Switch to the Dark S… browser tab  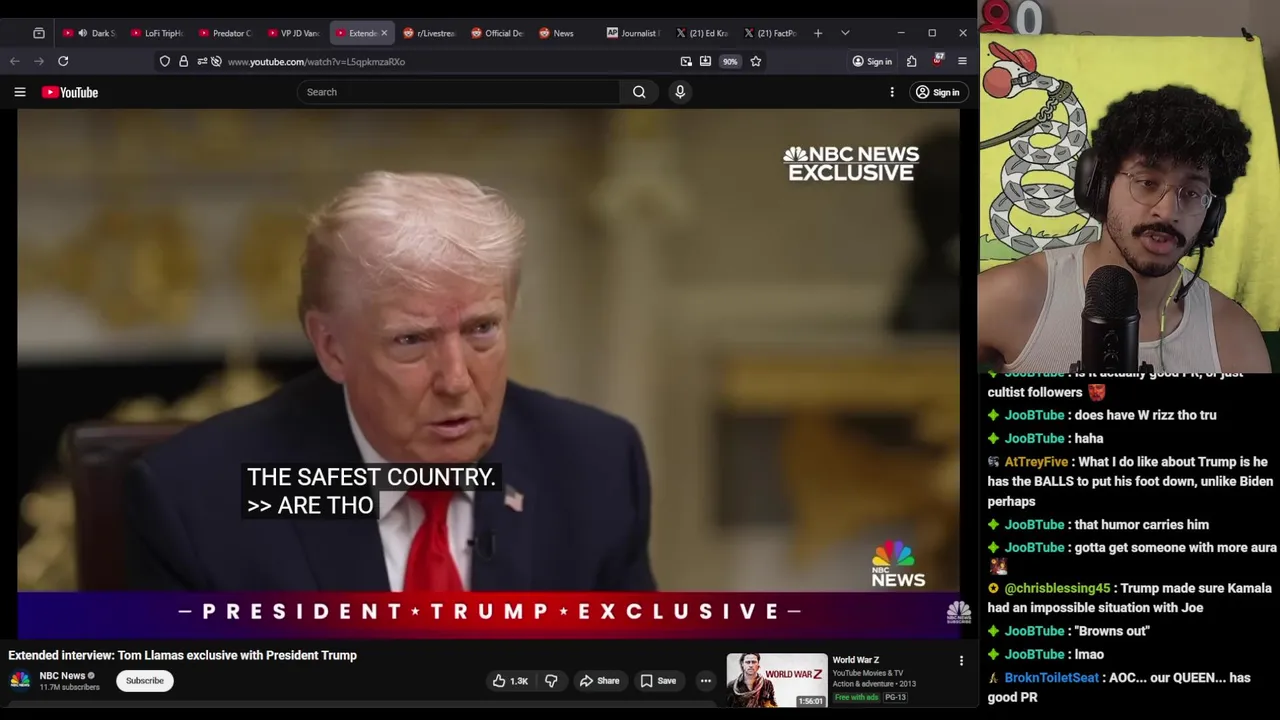pyautogui.click(x=88, y=33)
